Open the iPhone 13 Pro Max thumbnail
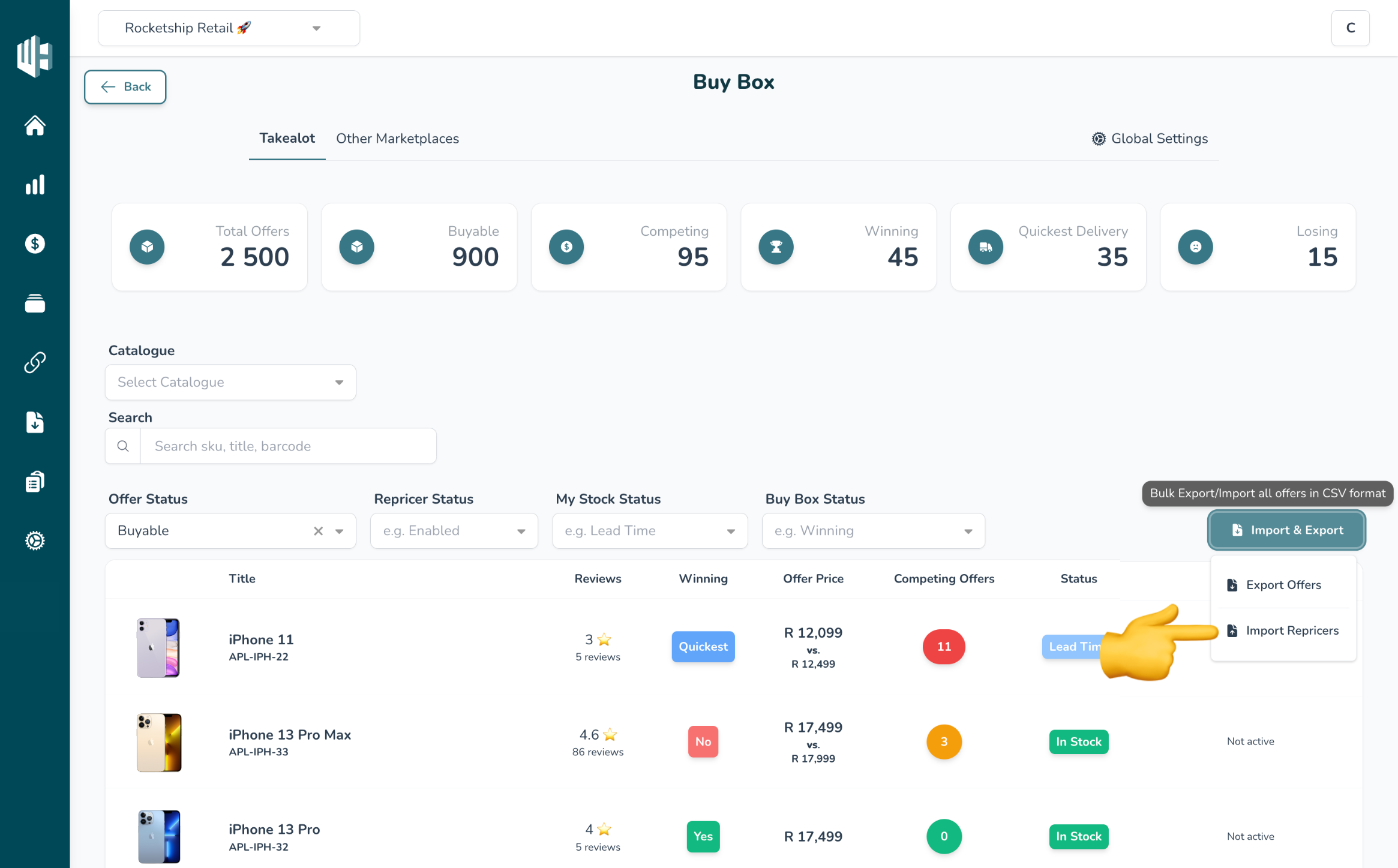 (x=158, y=743)
